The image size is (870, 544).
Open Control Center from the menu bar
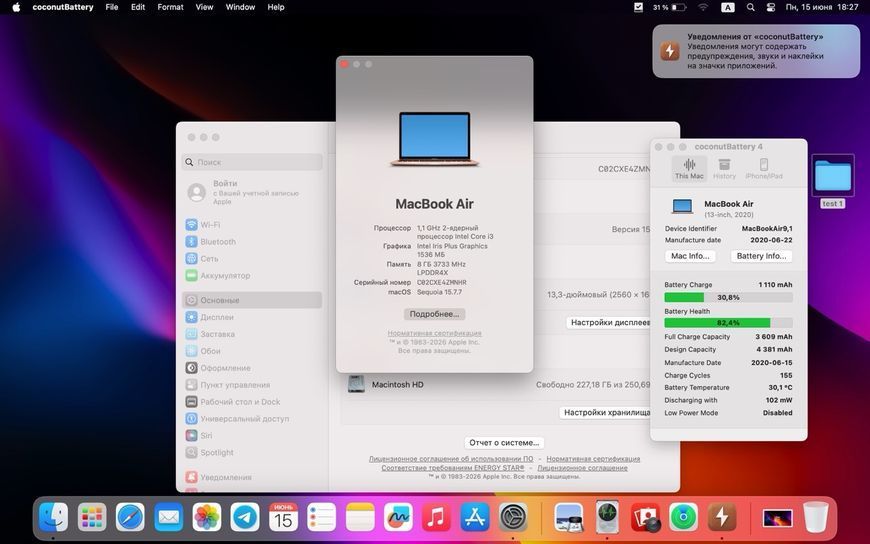pos(771,7)
